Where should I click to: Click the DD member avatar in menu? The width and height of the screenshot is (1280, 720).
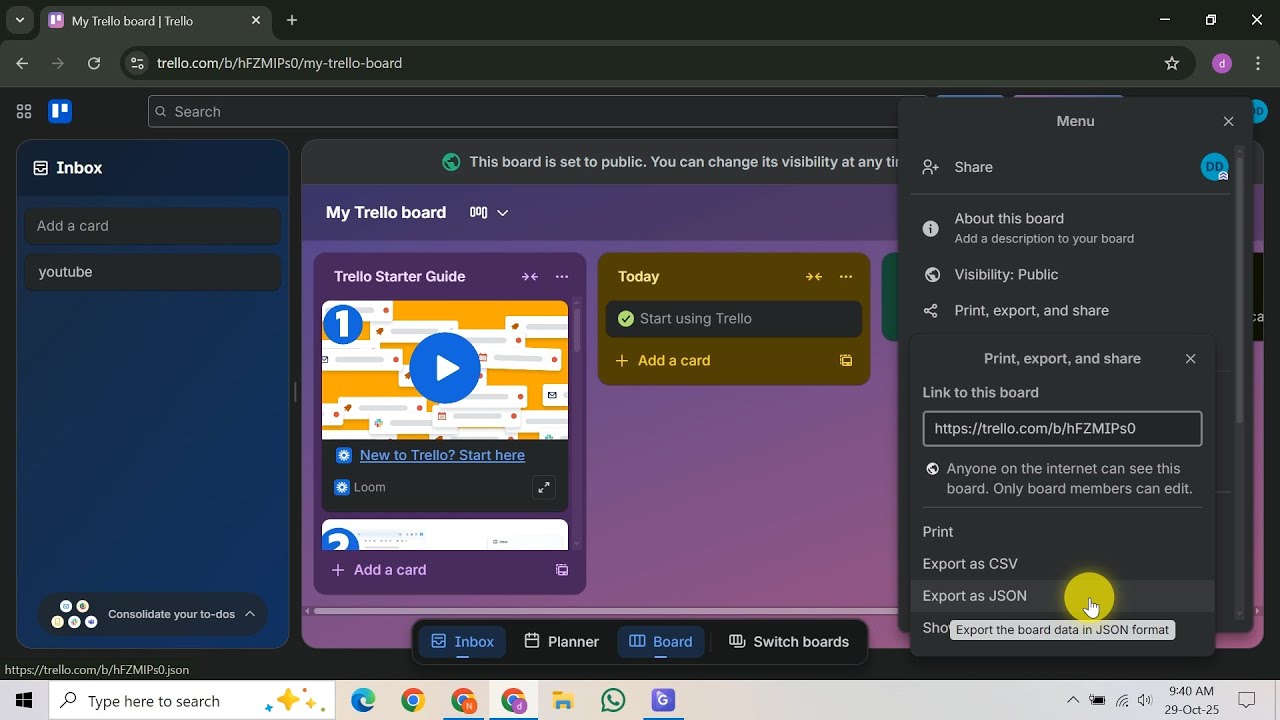1214,167
